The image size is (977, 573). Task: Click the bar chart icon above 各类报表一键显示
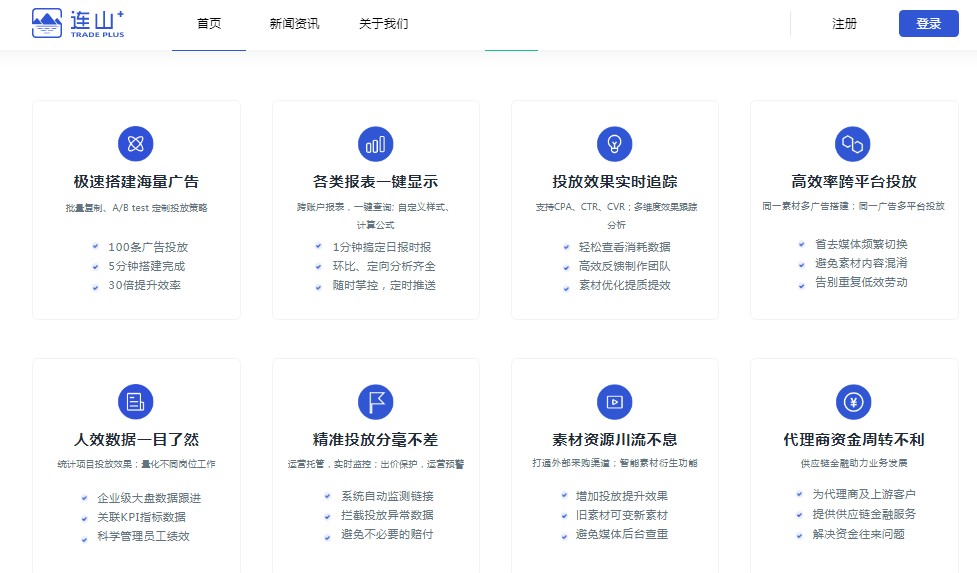click(375, 144)
